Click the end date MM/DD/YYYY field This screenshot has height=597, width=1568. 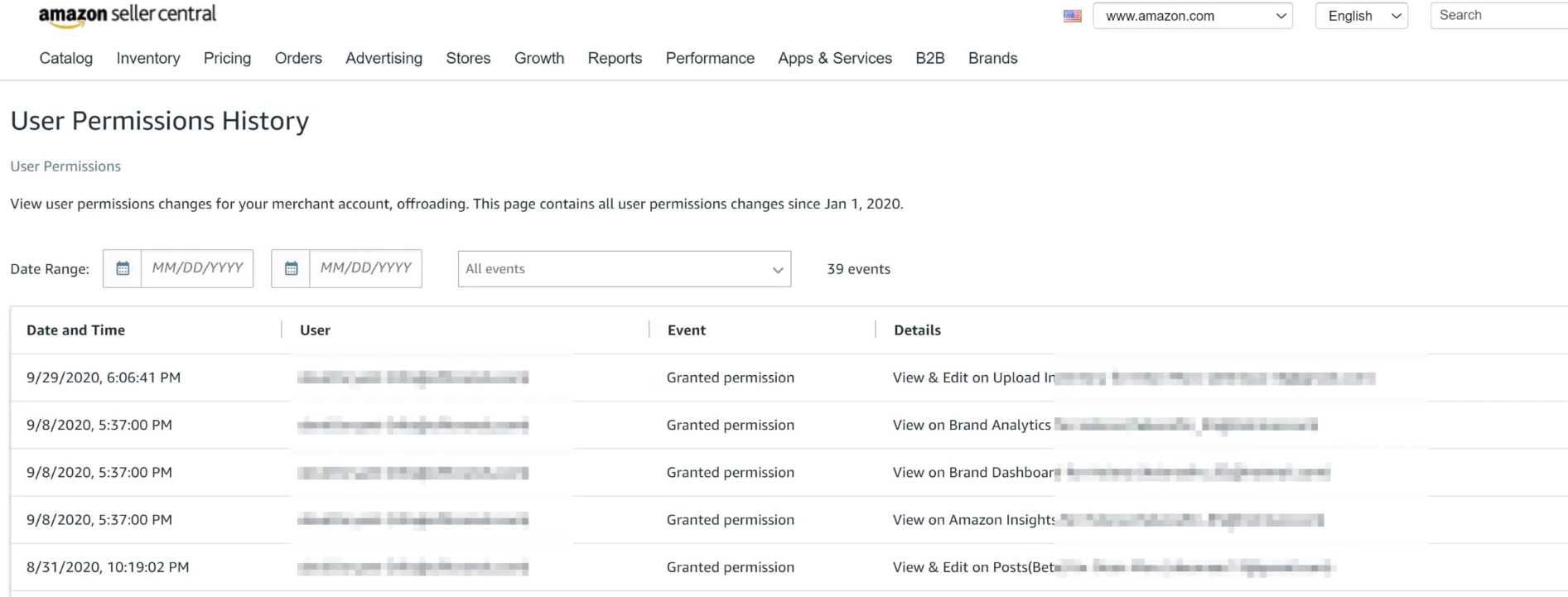pos(365,268)
